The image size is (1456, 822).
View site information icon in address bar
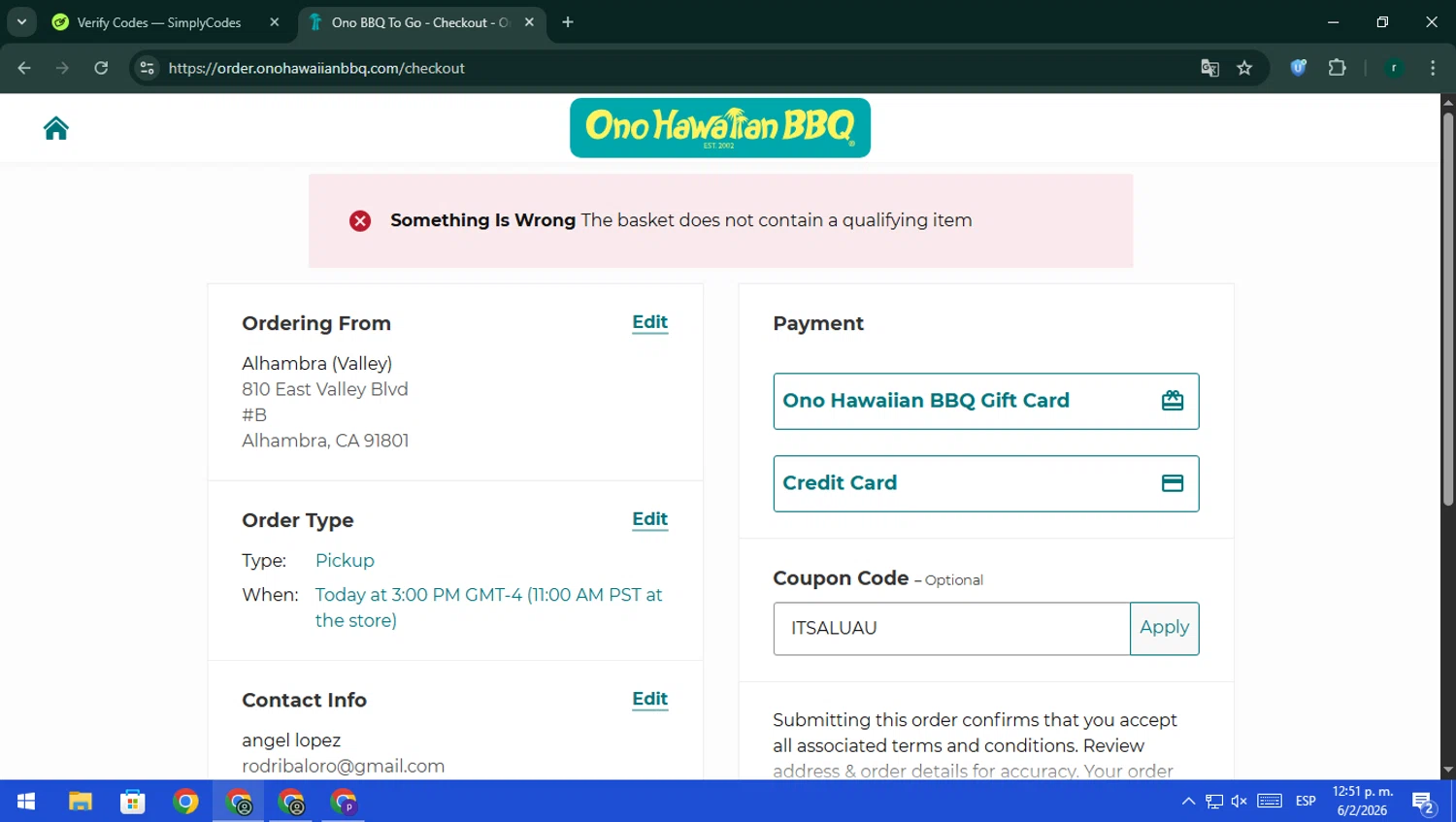click(147, 68)
